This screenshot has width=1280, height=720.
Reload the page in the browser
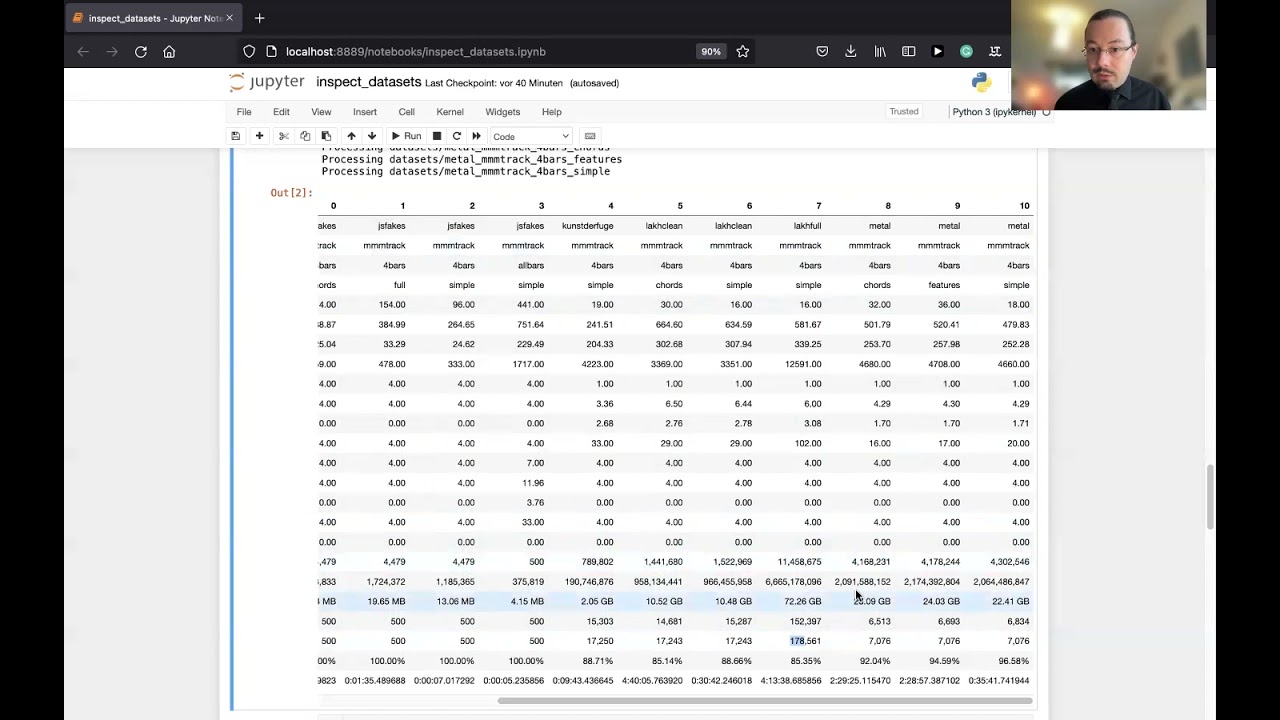(141, 52)
